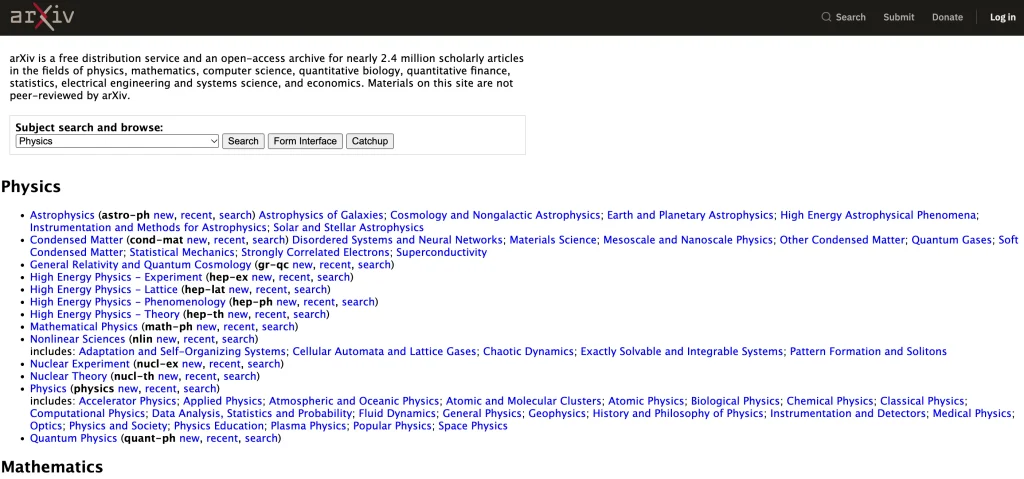This screenshot has width=1024, height=479.
Task: Open Quantum Gases link
Action: 952,240
